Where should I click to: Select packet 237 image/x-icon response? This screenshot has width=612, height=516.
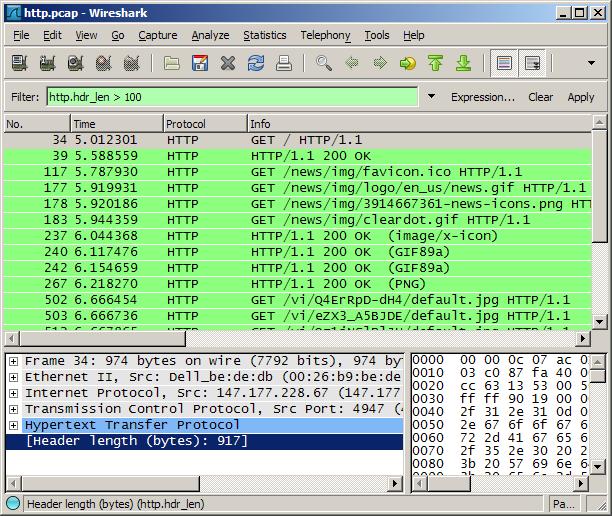click(x=298, y=236)
